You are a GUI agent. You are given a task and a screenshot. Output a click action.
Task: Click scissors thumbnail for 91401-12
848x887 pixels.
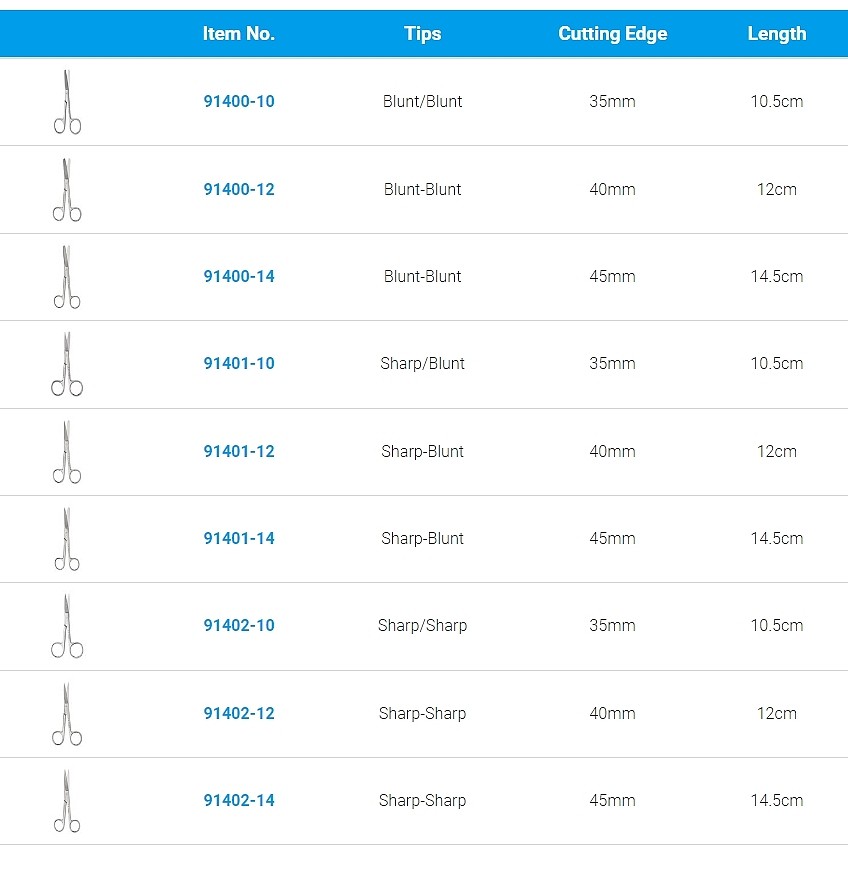tap(67, 451)
